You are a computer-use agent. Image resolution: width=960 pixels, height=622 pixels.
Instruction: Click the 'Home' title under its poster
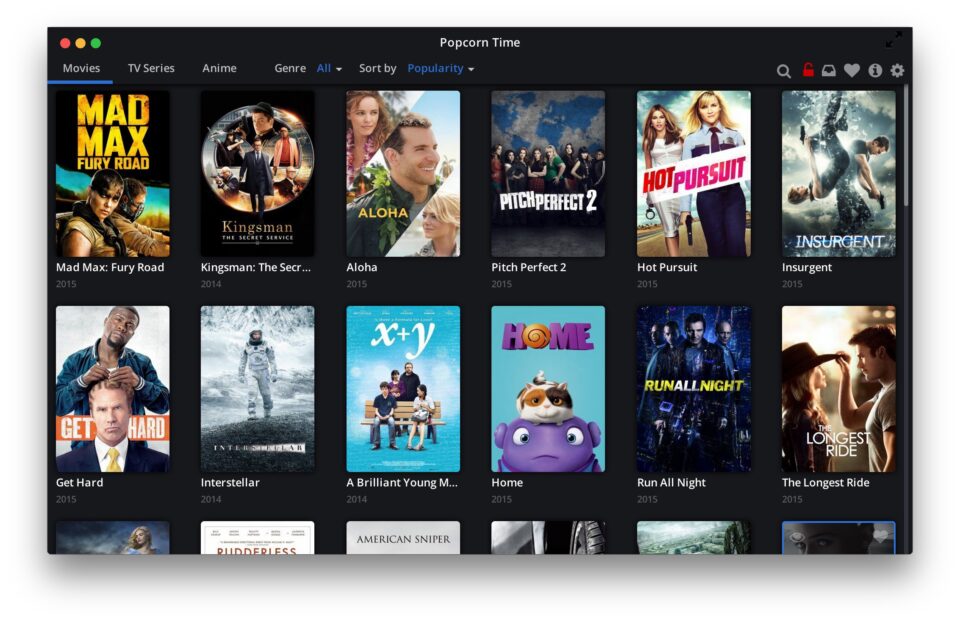point(507,482)
